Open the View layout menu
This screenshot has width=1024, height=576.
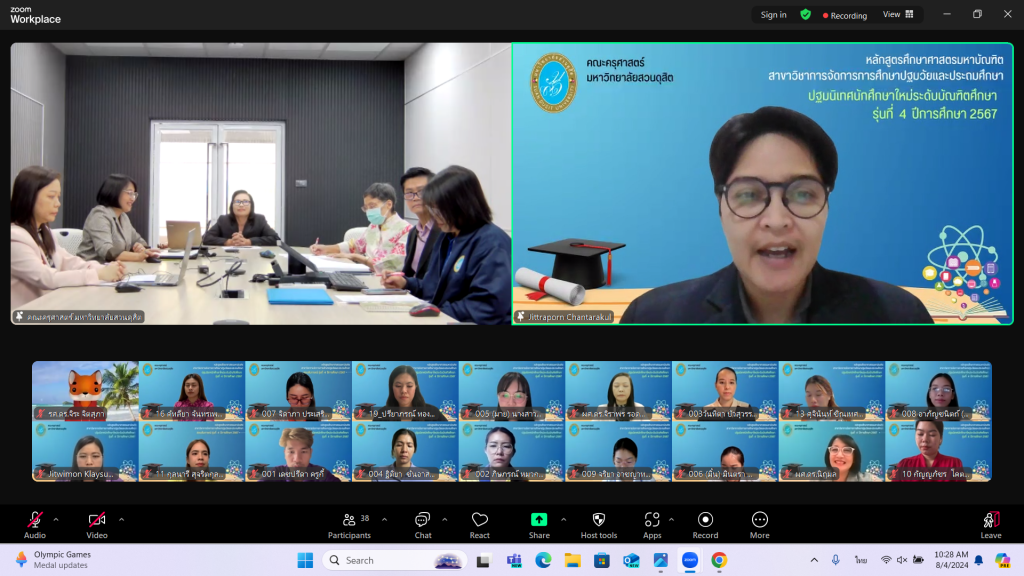(897, 15)
